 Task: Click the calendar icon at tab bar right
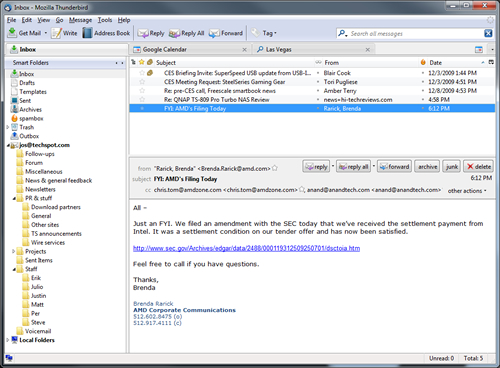click(479, 50)
